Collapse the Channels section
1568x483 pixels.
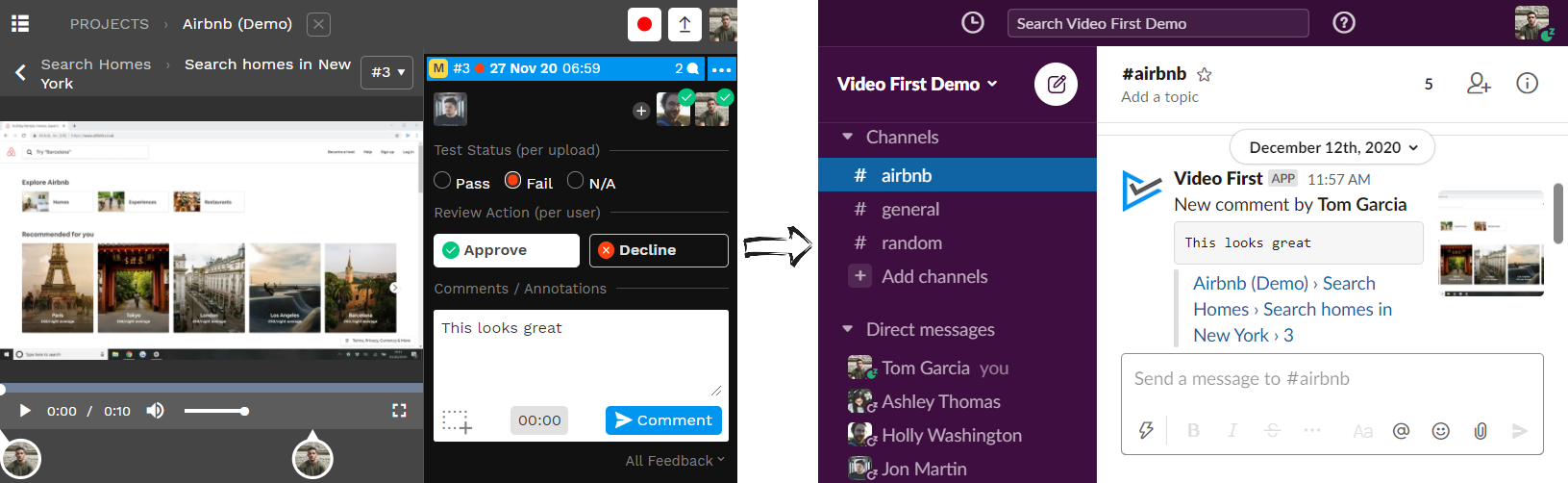click(x=847, y=138)
